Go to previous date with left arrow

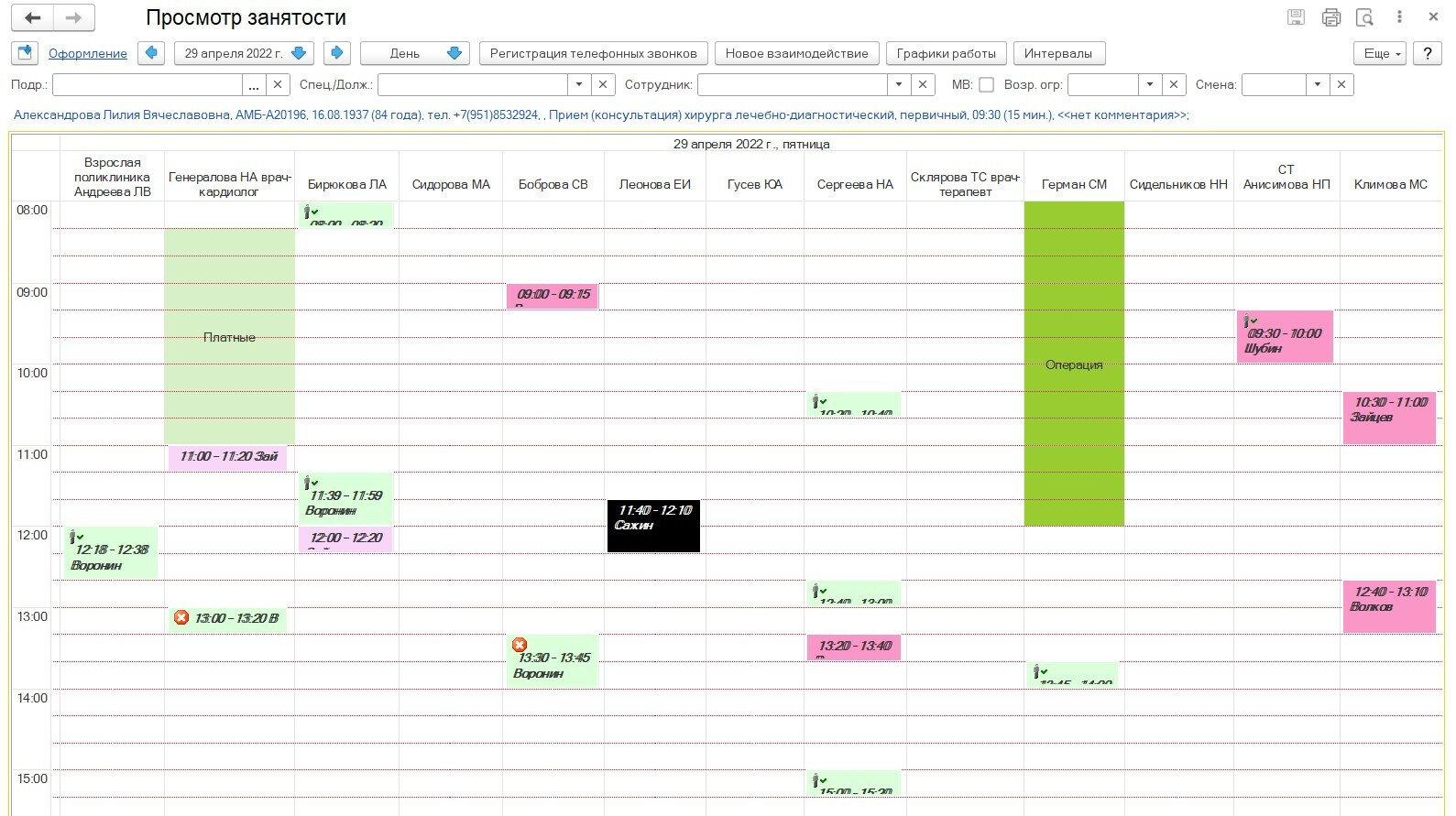pos(151,53)
